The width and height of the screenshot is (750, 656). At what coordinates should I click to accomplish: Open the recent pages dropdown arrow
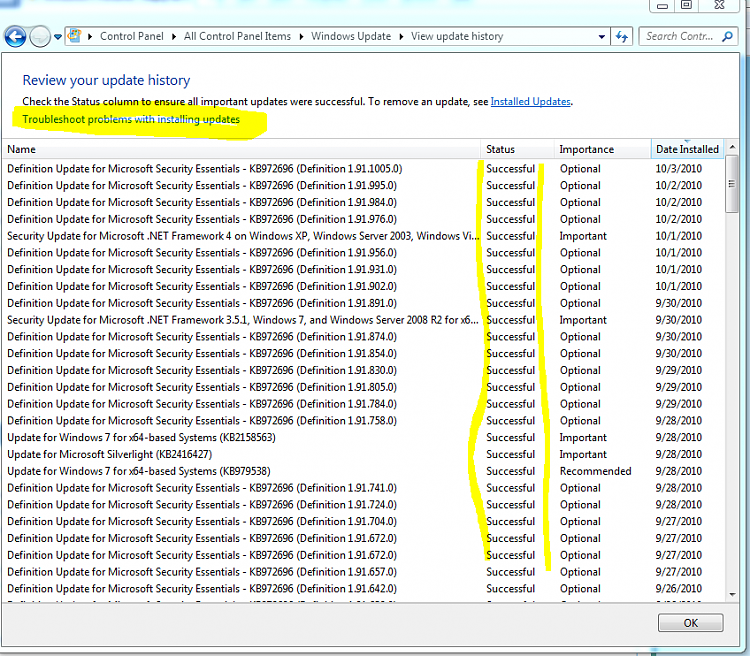(58, 37)
